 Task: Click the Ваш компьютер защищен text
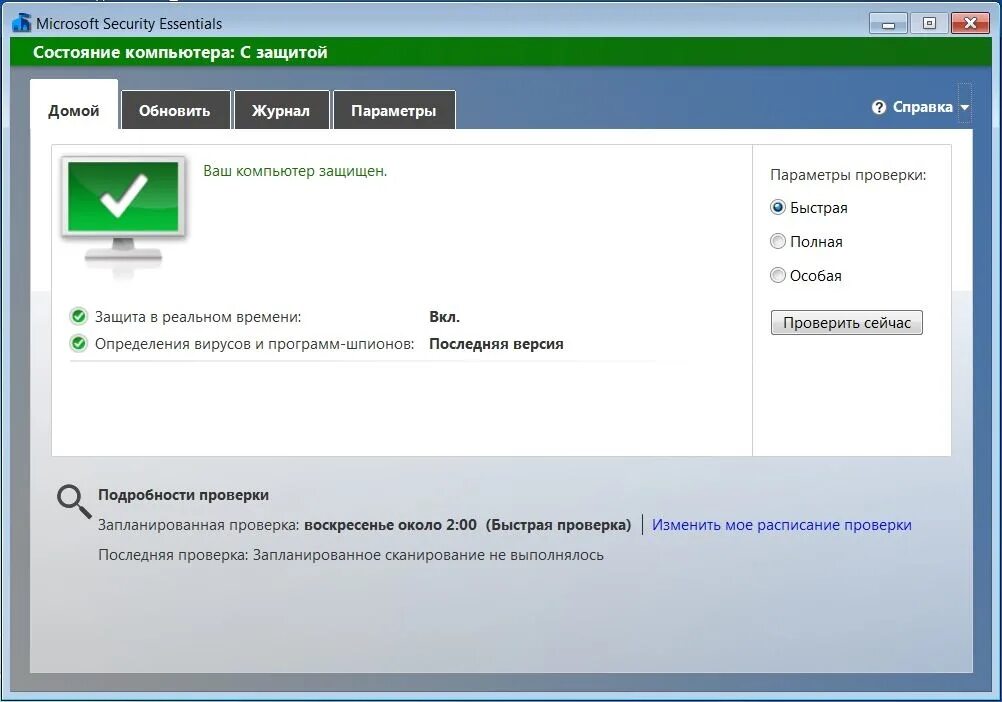click(x=295, y=171)
